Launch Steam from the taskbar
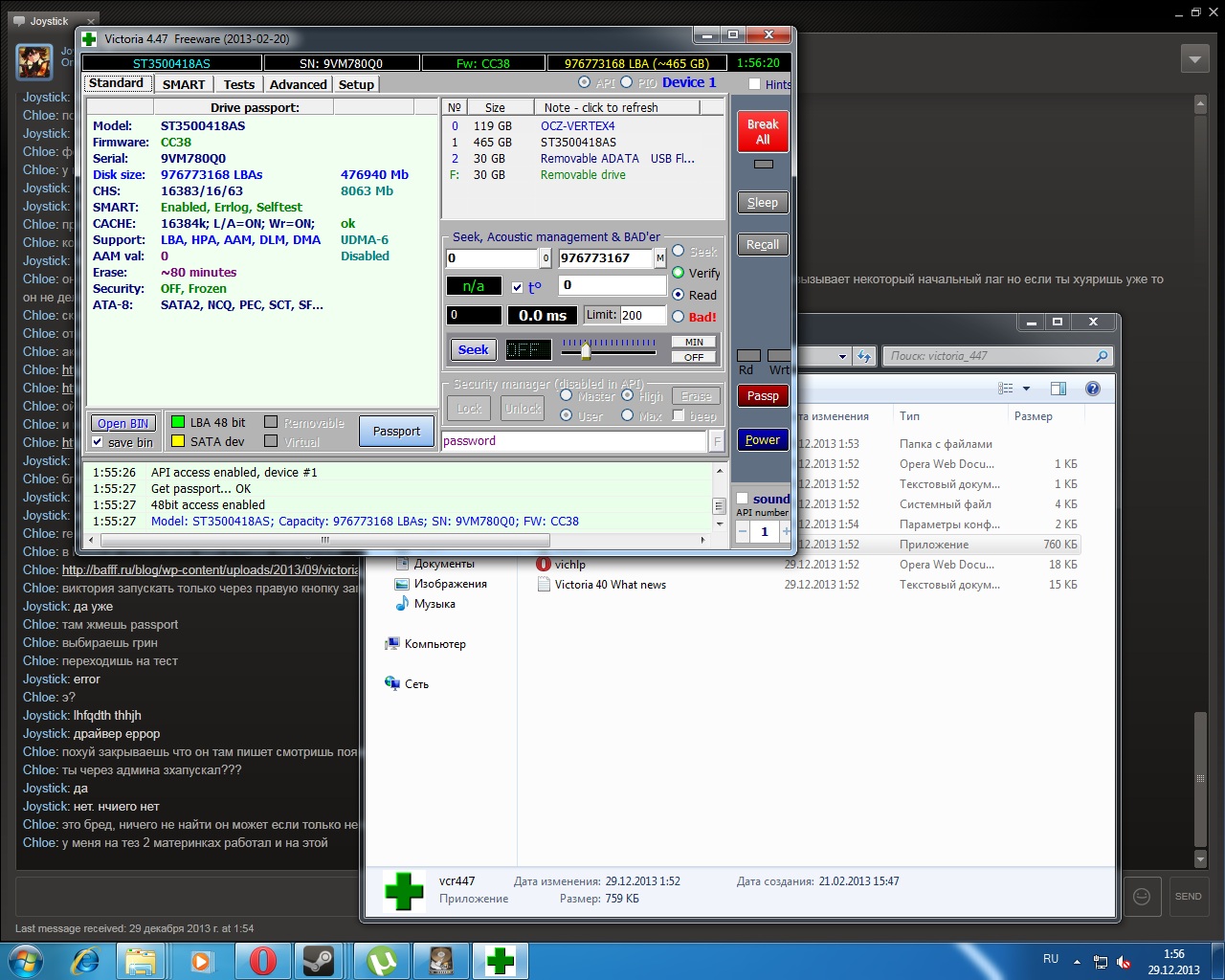The width and height of the screenshot is (1225, 980). coord(318,960)
